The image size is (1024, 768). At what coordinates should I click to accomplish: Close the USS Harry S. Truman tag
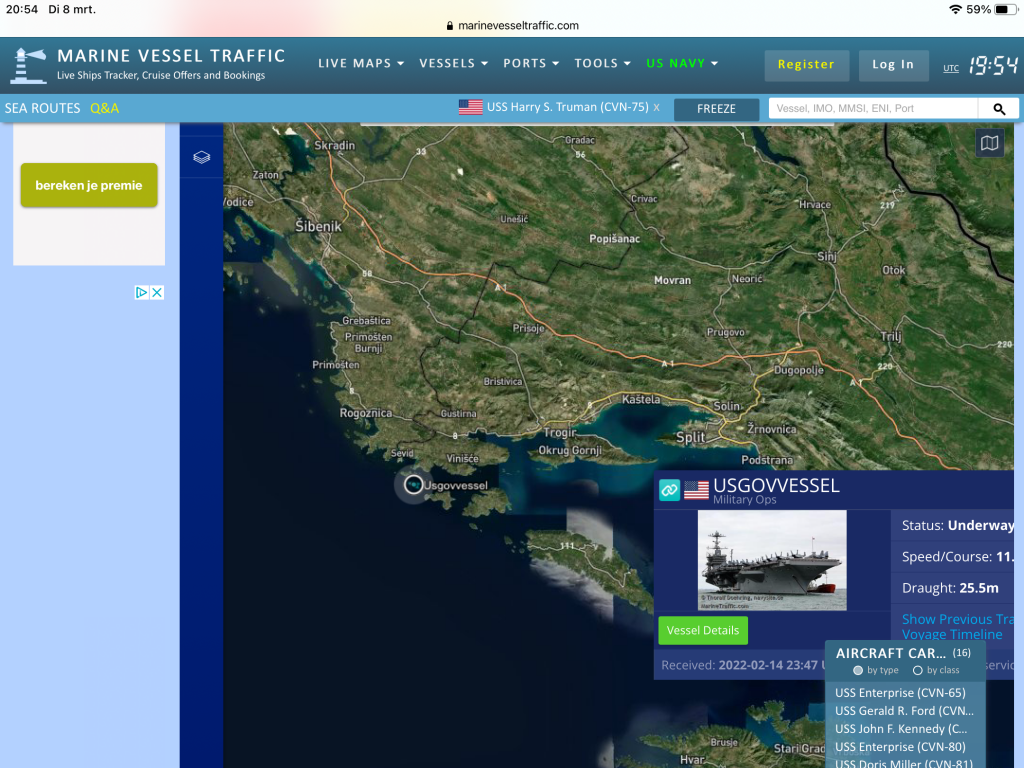click(656, 108)
